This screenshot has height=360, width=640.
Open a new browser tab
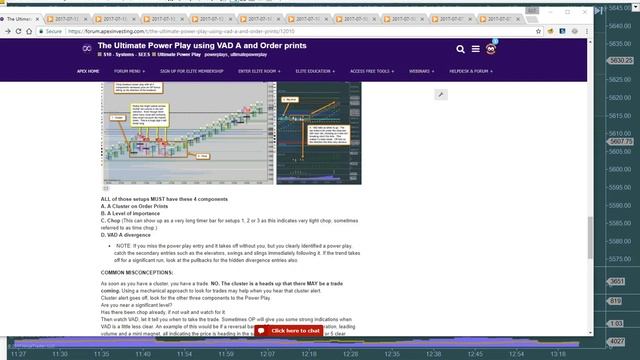click(x=531, y=19)
